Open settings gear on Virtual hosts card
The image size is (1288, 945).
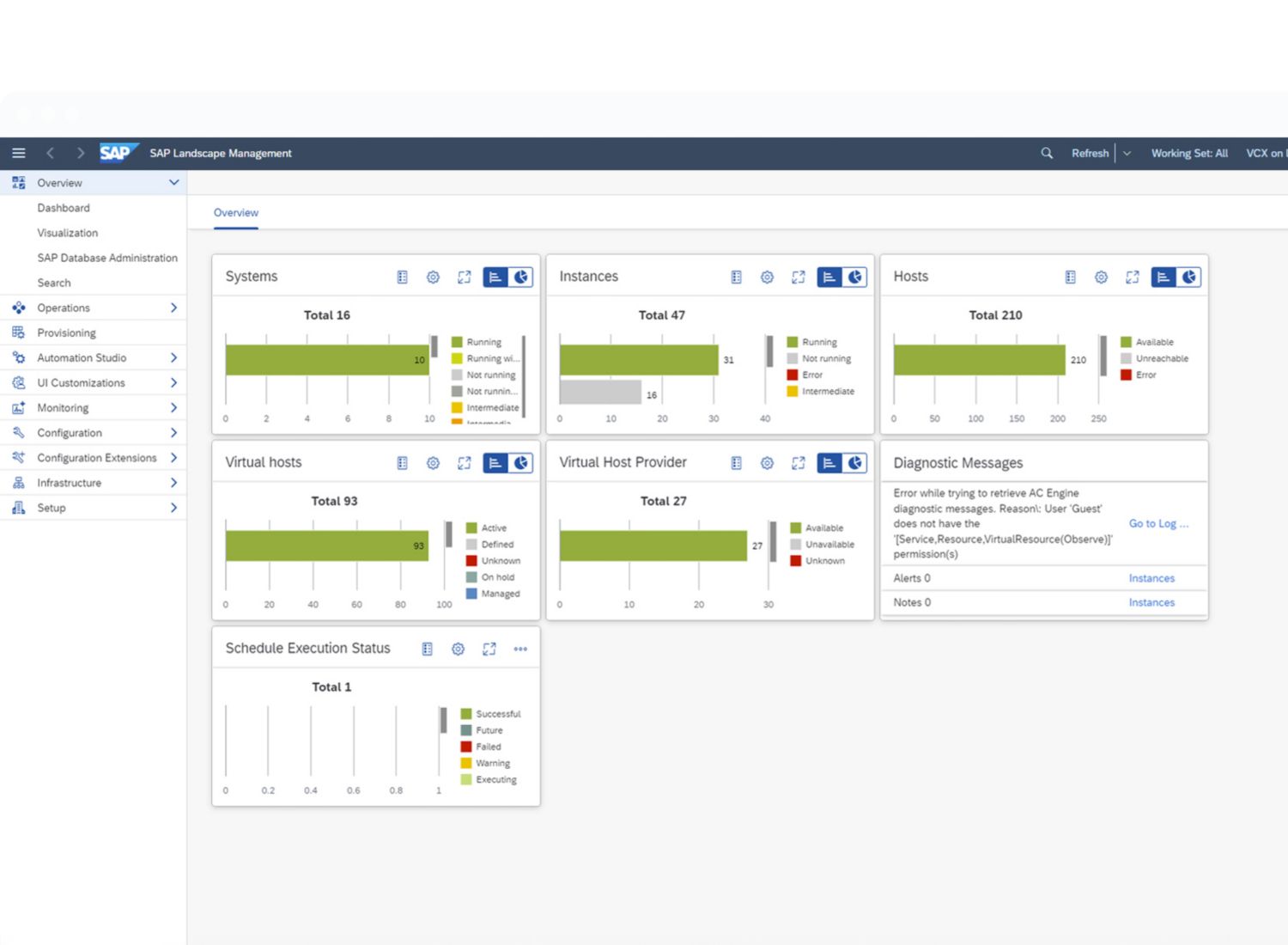pyautogui.click(x=433, y=463)
